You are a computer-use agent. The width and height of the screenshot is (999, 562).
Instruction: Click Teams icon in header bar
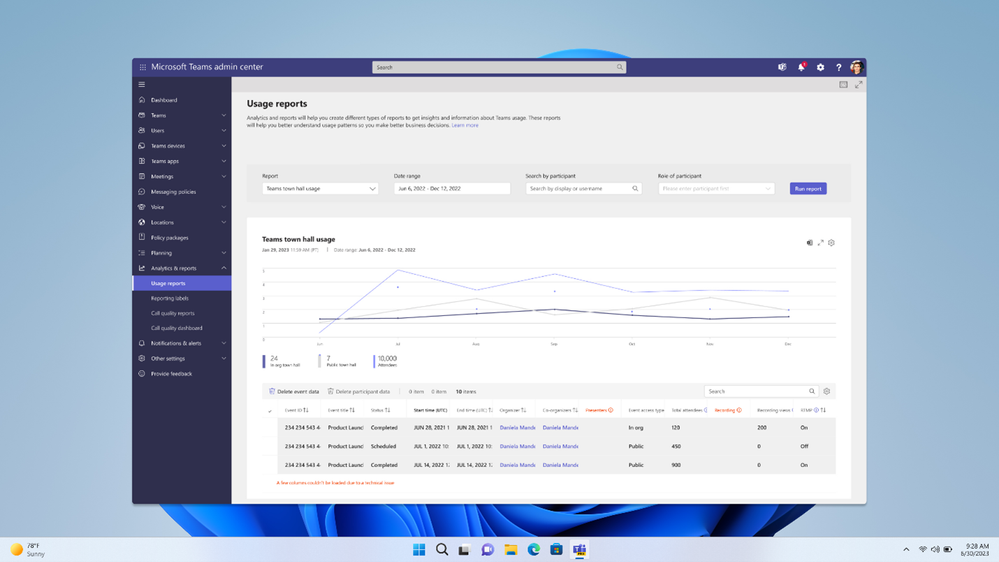point(782,67)
